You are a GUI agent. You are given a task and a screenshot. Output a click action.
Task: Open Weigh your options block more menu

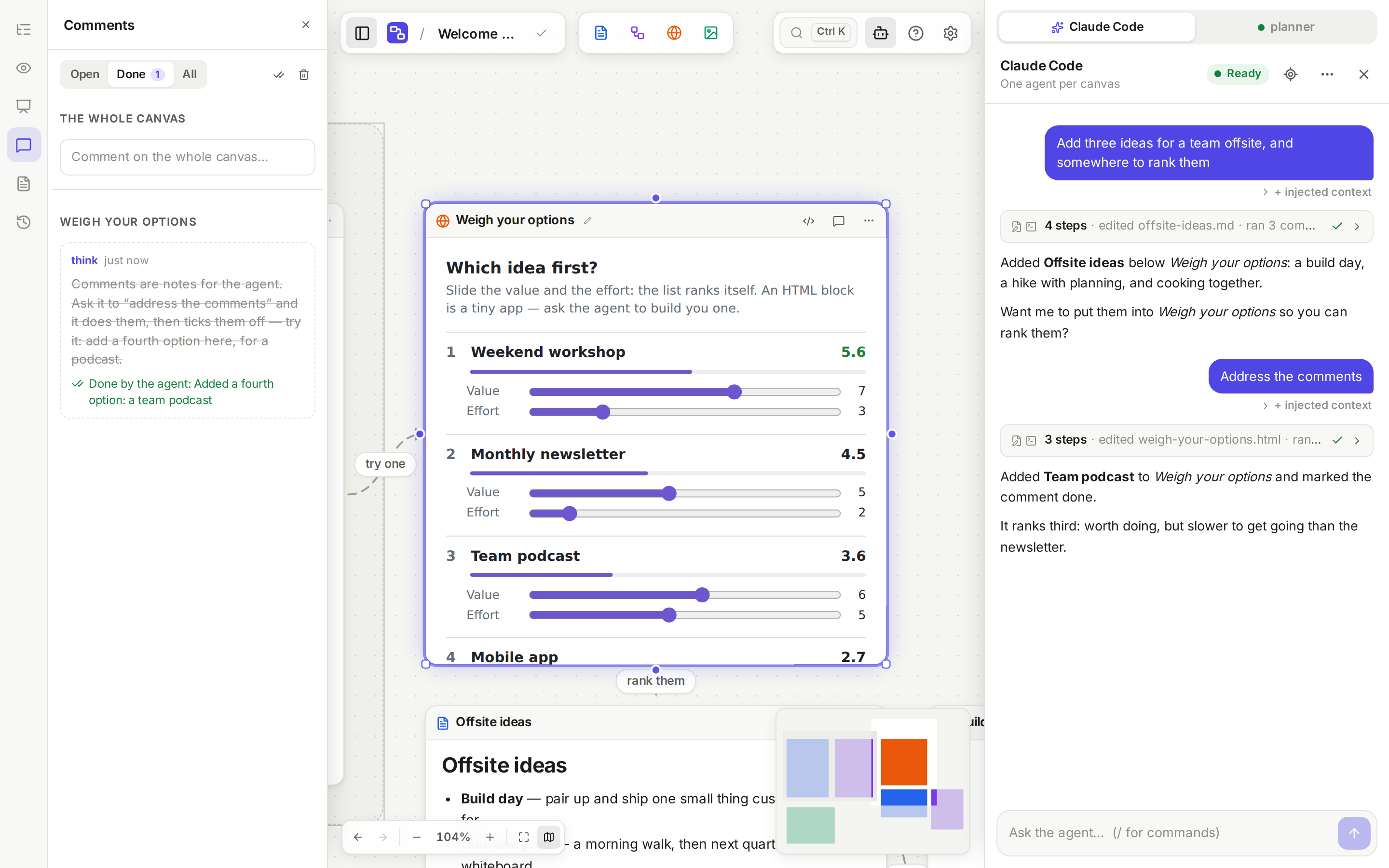[869, 221]
